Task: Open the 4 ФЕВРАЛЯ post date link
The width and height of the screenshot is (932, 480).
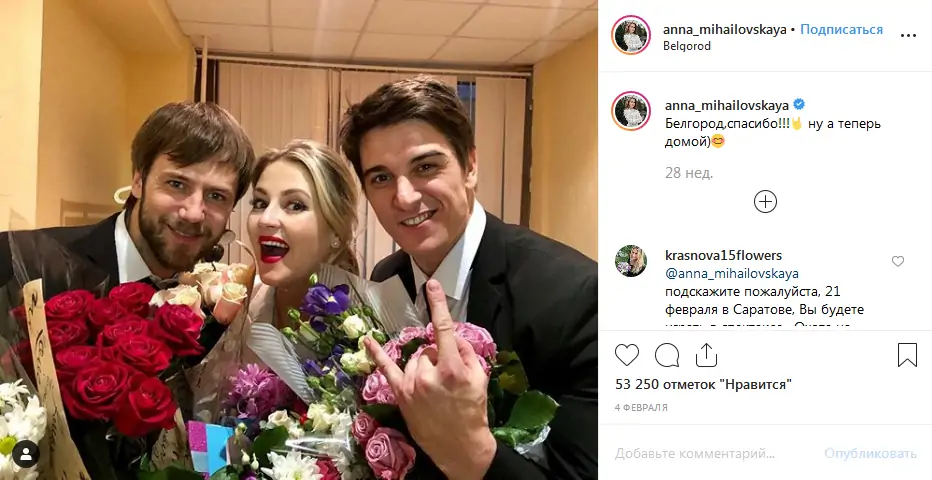Action: pos(641,408)
